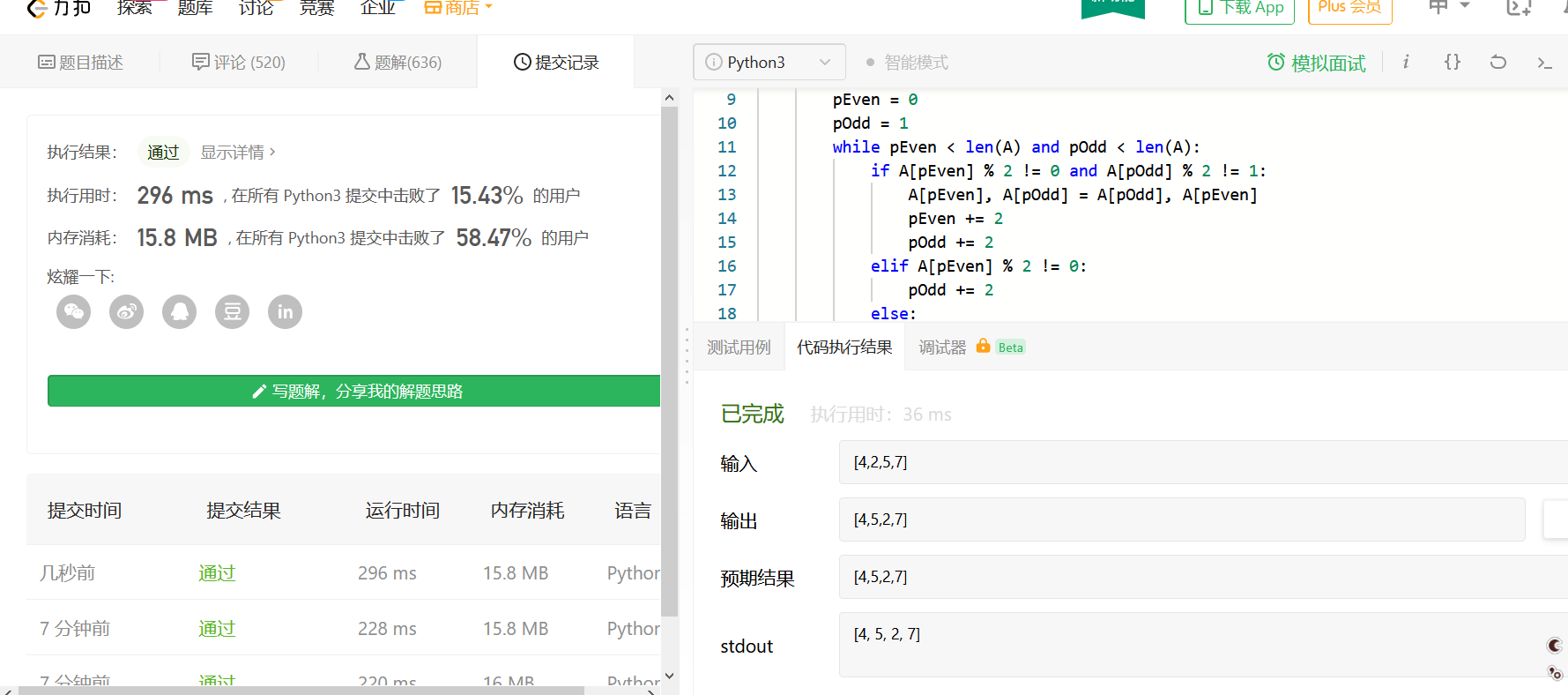1568x695 pixels.
Task: Go to 竞赛 in navigation
Action: click(x=316, y=8)
